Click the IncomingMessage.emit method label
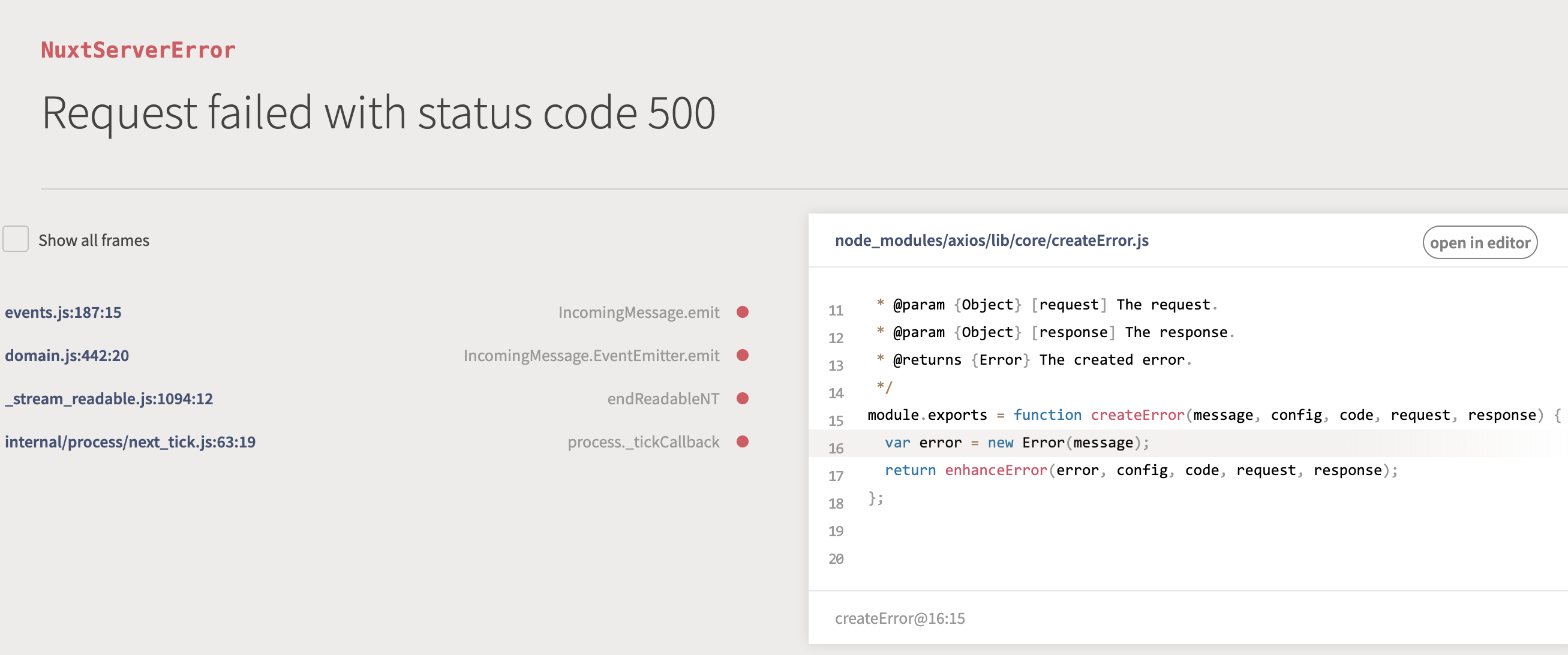Image resolution: width=1568 pixels, height=655 pixels. point(638,313)
